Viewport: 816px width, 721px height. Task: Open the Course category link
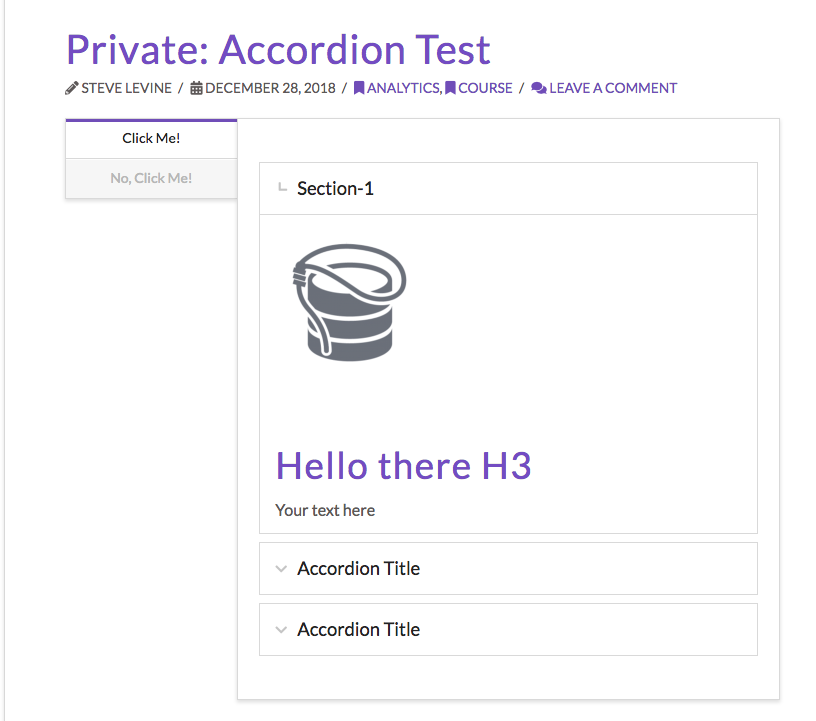(x=485, y=88)
